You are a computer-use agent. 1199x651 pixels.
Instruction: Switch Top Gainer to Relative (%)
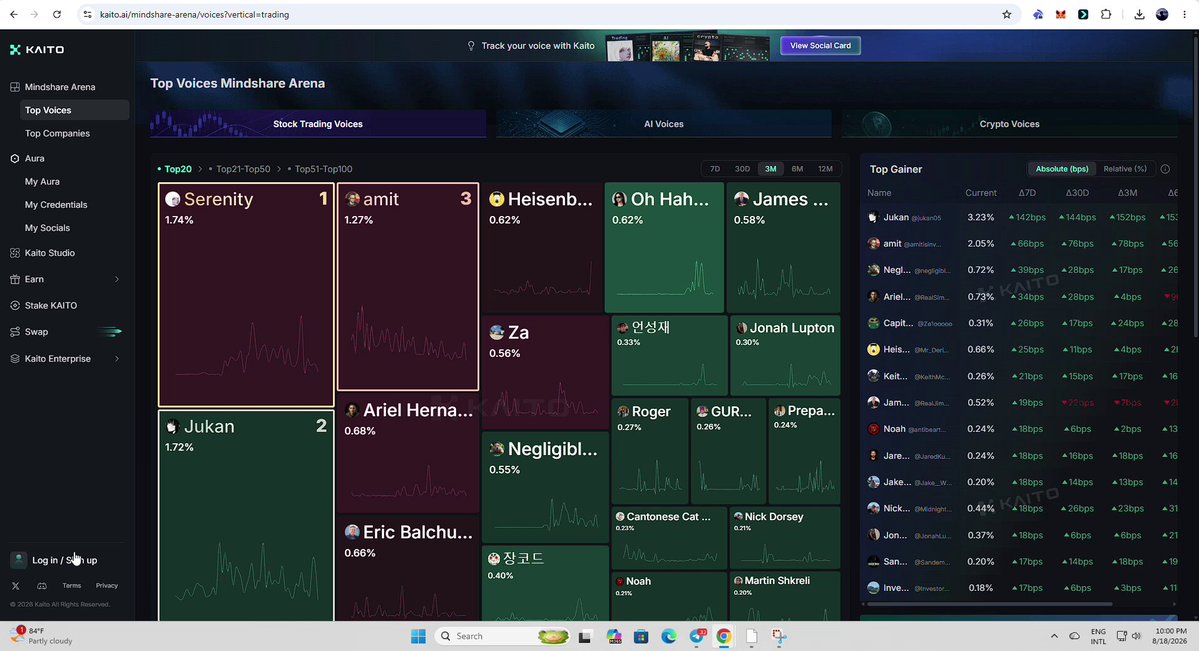1125,169
